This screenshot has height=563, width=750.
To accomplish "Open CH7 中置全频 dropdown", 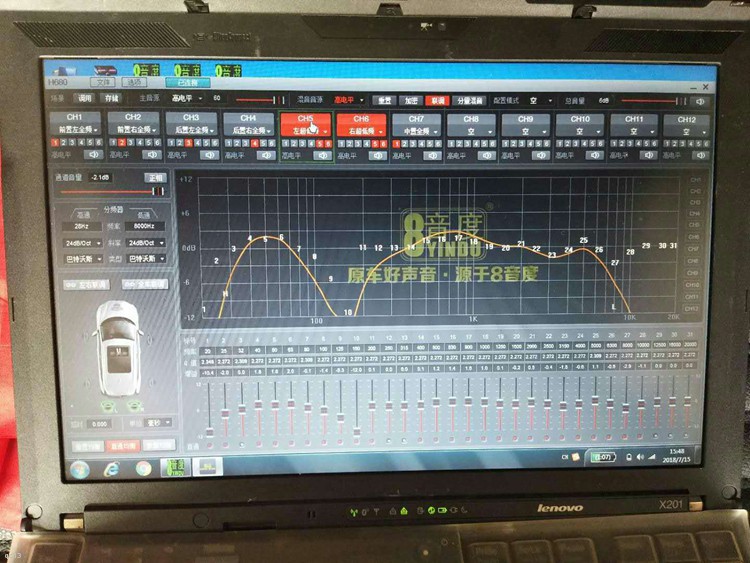I will coord(416,131).
